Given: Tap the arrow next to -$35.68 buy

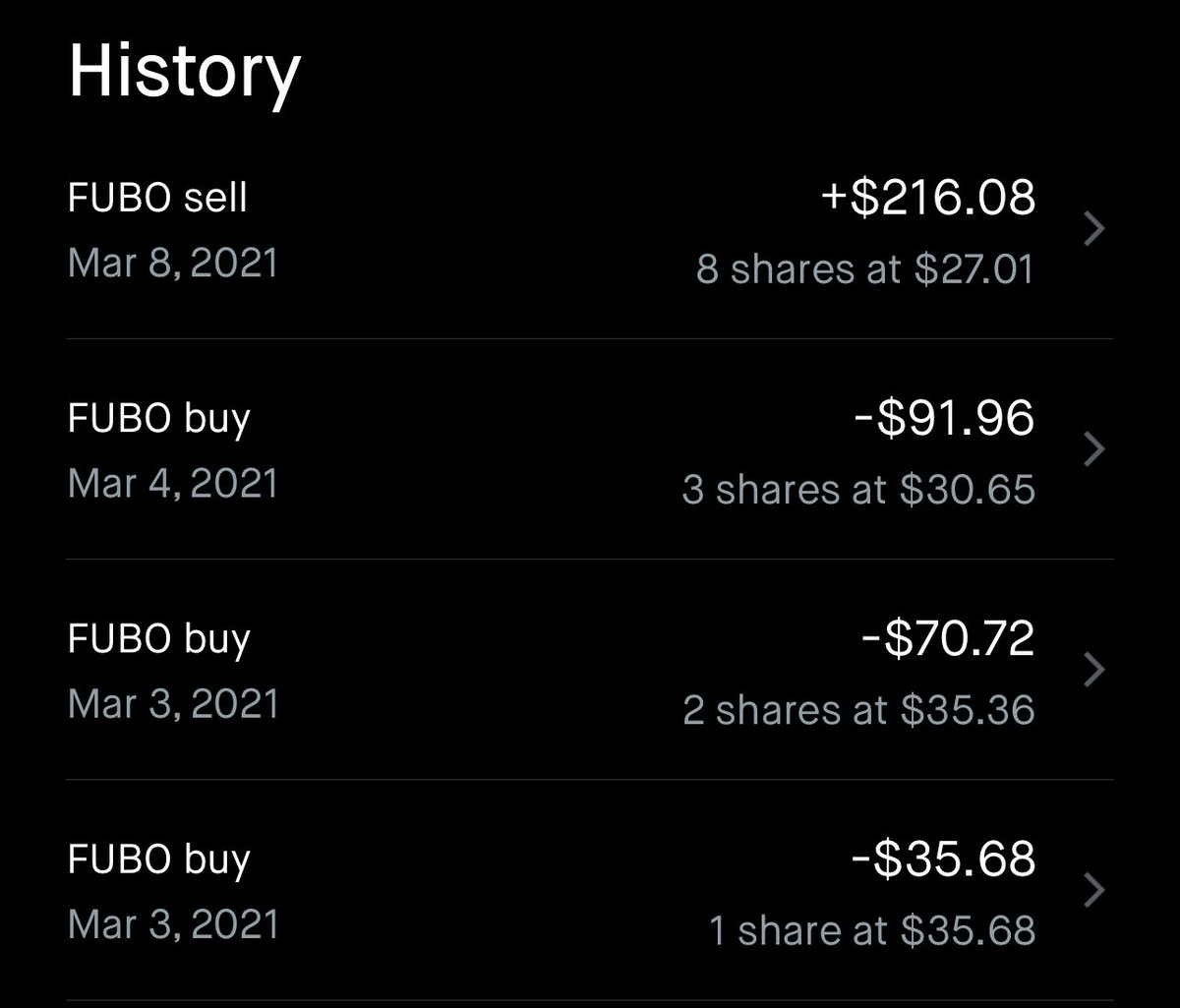Looking at the screenshot, I should pos(1093,891).
